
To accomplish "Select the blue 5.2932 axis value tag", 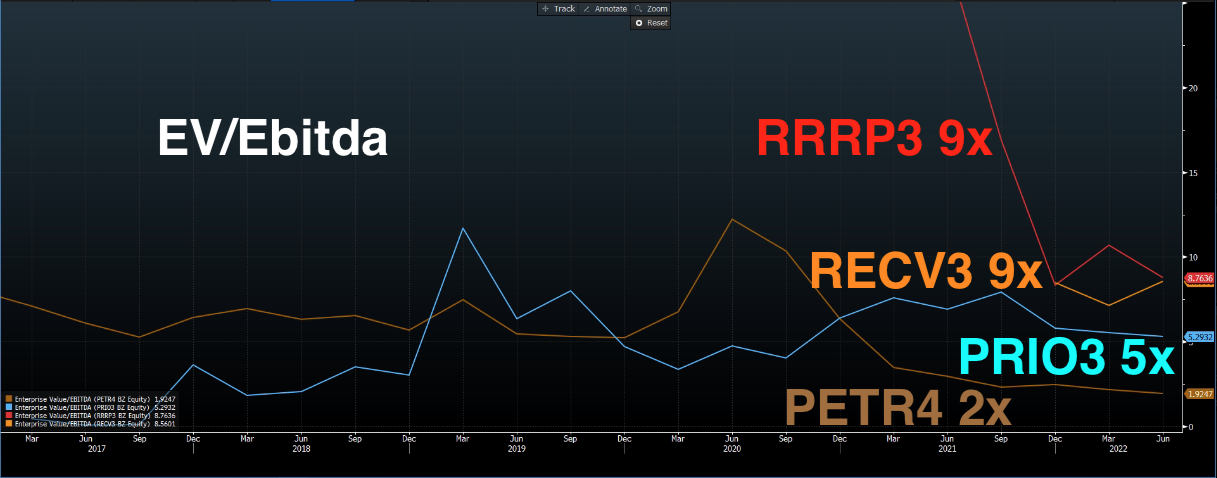I will [1199, 337].
